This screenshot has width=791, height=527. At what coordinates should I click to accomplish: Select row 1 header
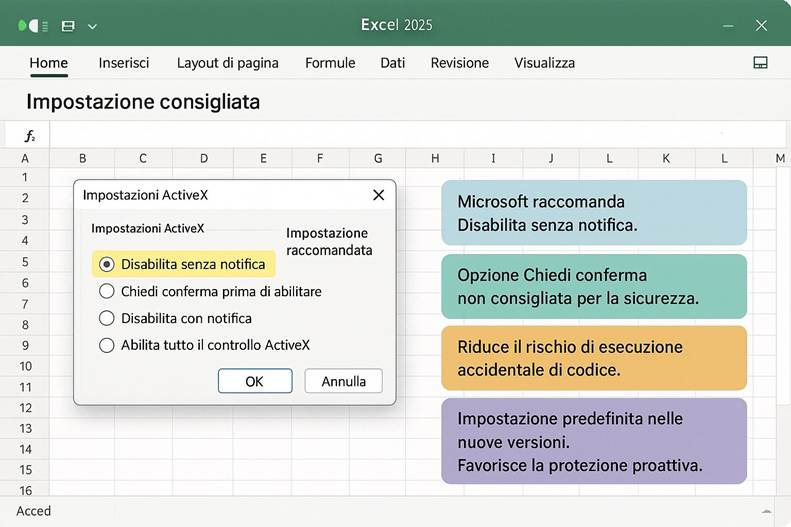coord(25,177)
